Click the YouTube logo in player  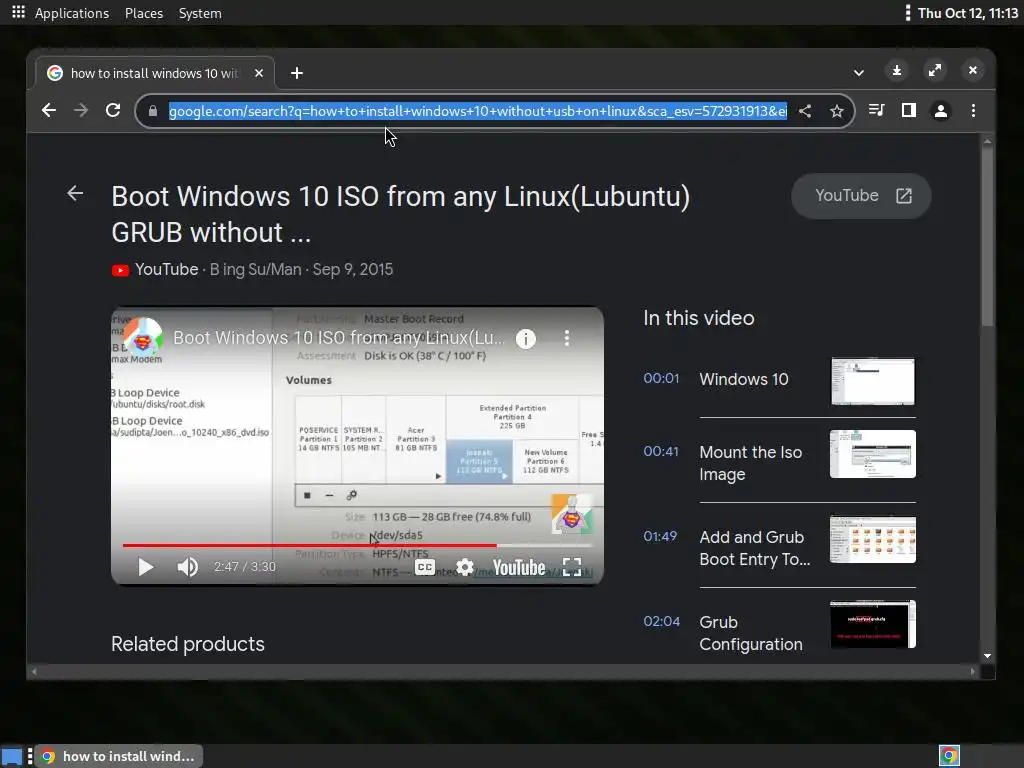point(519,568)
